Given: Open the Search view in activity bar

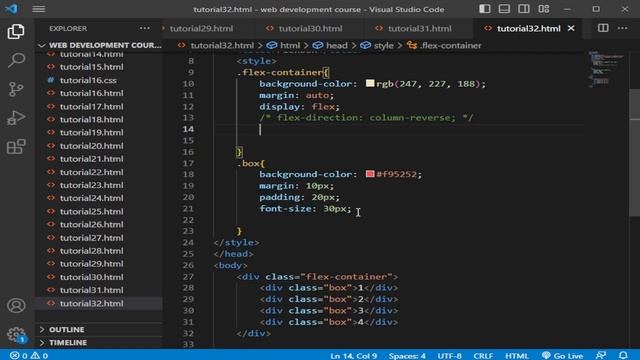Looking at the screenshot, I should coord(16,60).
